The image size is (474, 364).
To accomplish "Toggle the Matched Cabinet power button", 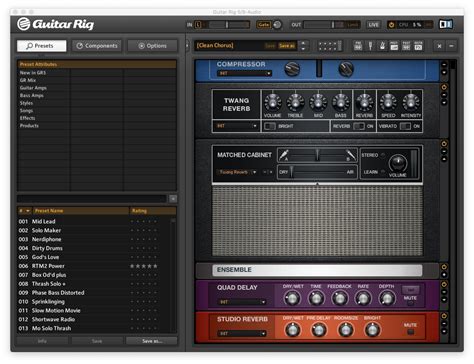I will [x=444, y=144].
